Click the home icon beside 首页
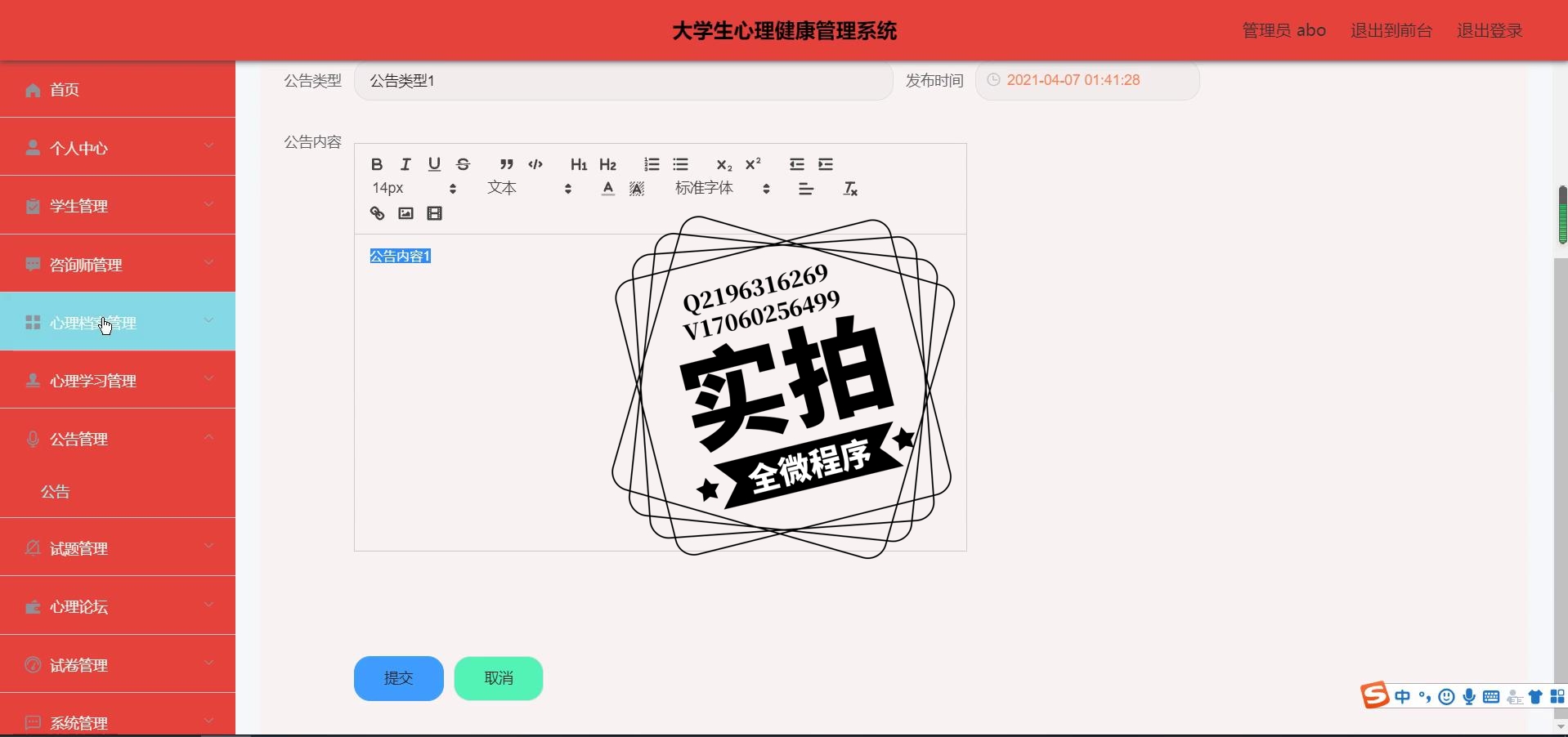This screenshot has width=1568, height=737. [x=33, y=90]
